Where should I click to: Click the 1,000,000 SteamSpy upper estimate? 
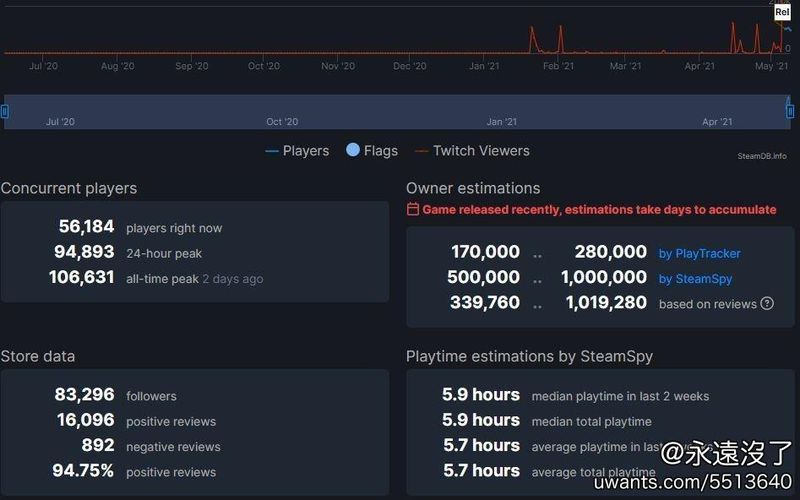(x=604, y=278)
